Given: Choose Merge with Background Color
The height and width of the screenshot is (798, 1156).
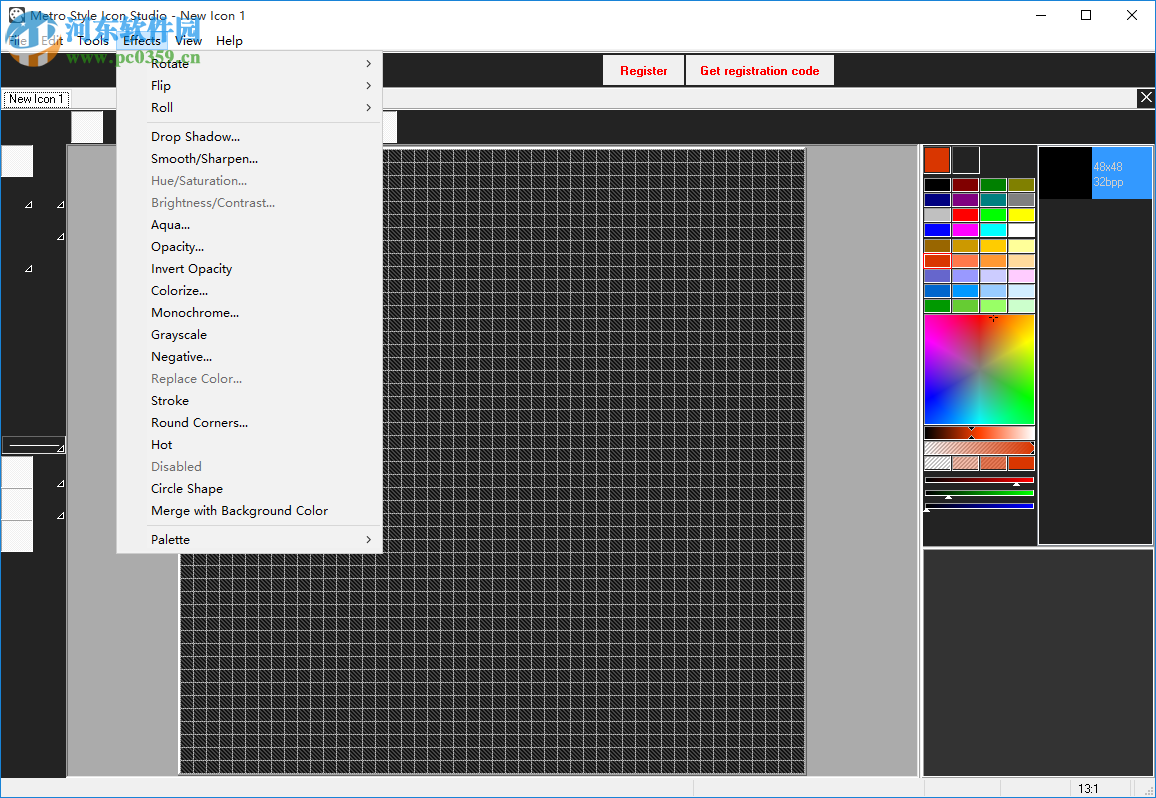Looking at the screenshot, I should pos(239,511).
